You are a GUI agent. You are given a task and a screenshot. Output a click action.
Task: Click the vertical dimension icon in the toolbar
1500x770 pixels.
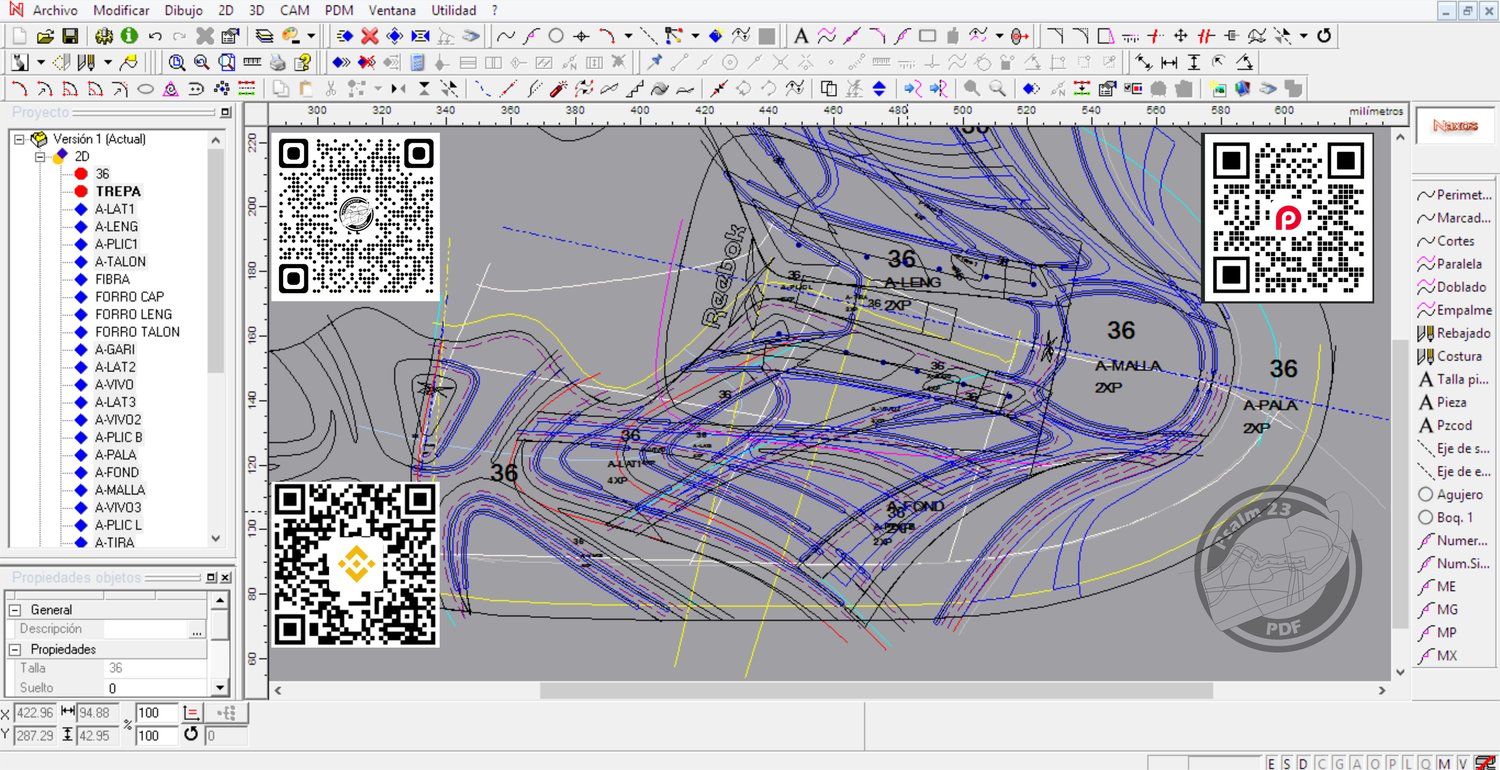click(x=1193, y=62)
